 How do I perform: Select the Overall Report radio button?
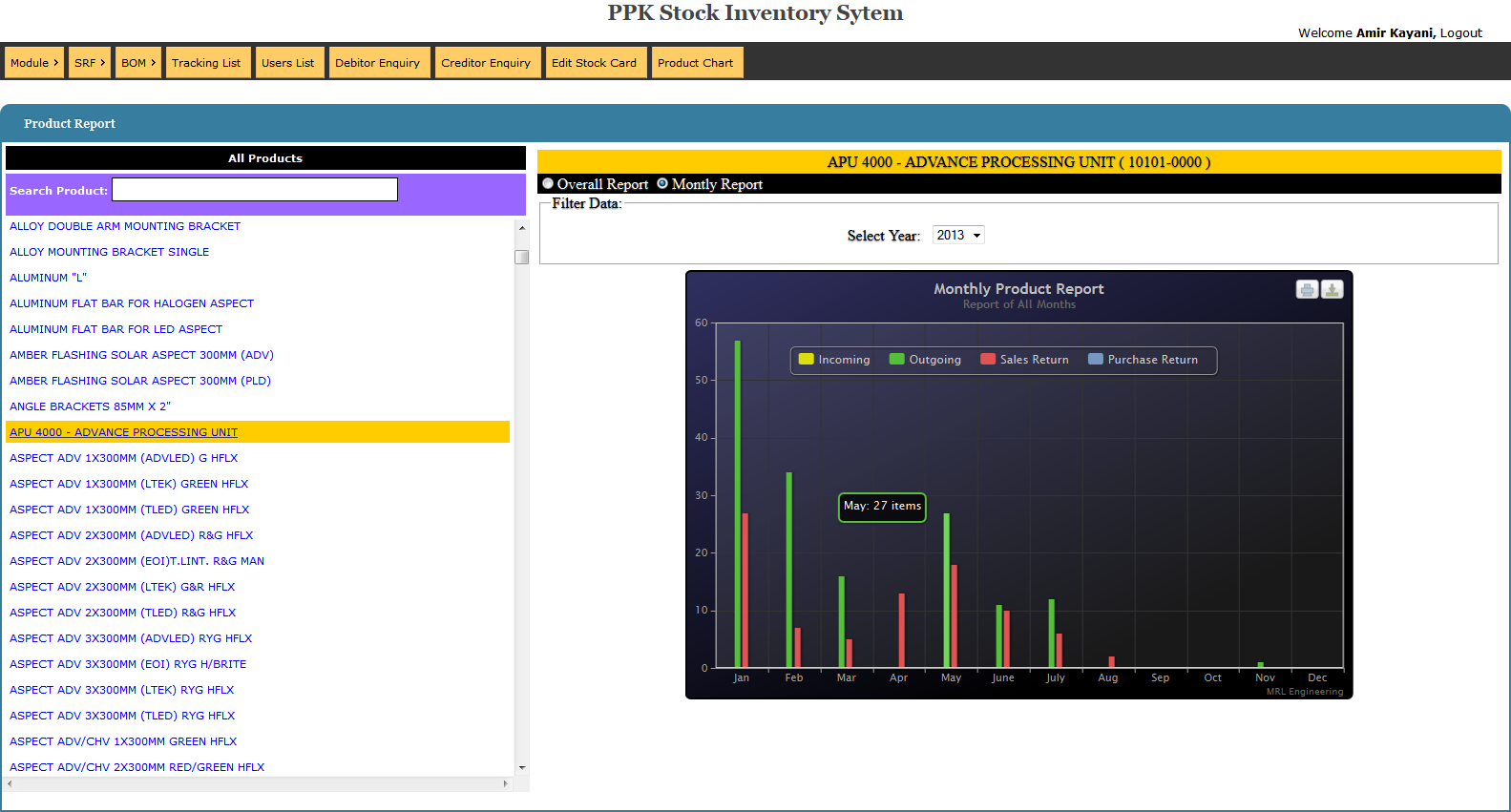548,183
